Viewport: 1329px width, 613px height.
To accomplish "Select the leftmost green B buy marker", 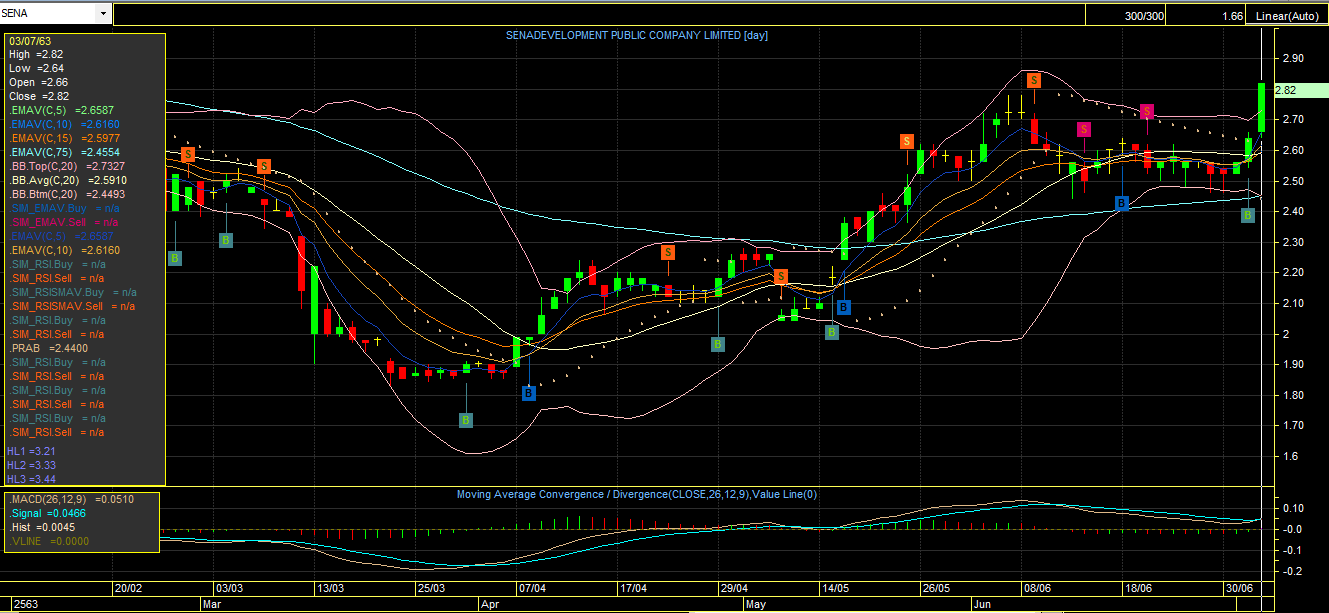I will (175, 258).
